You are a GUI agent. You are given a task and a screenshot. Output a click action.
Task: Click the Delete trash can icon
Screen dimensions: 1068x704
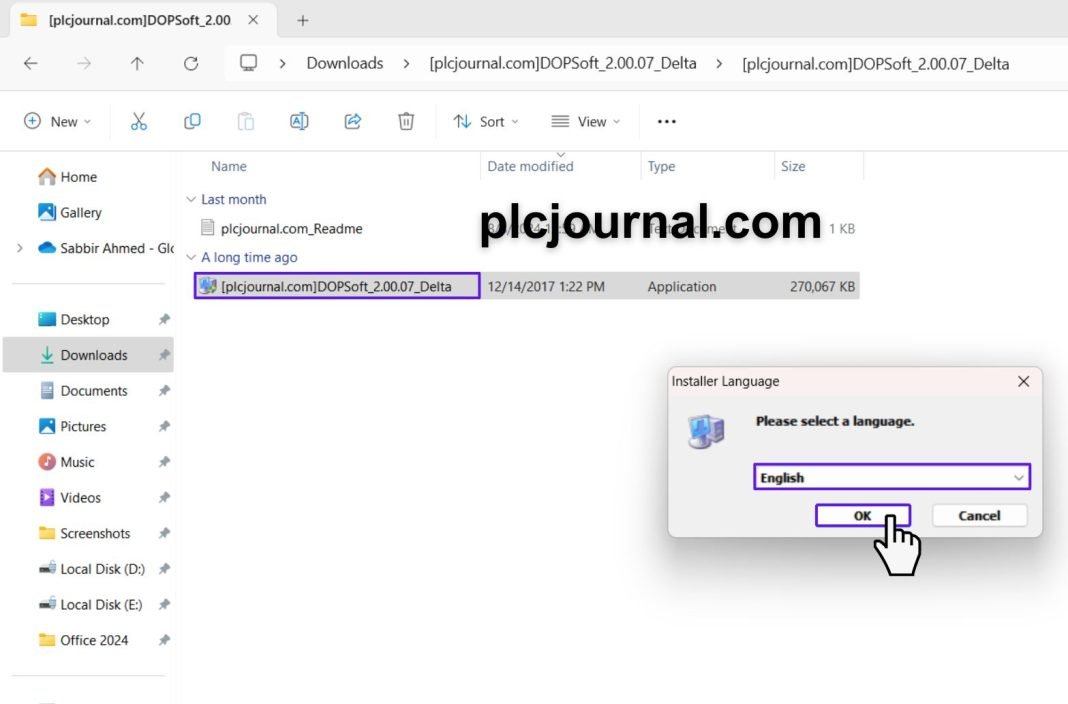point(406,121)
